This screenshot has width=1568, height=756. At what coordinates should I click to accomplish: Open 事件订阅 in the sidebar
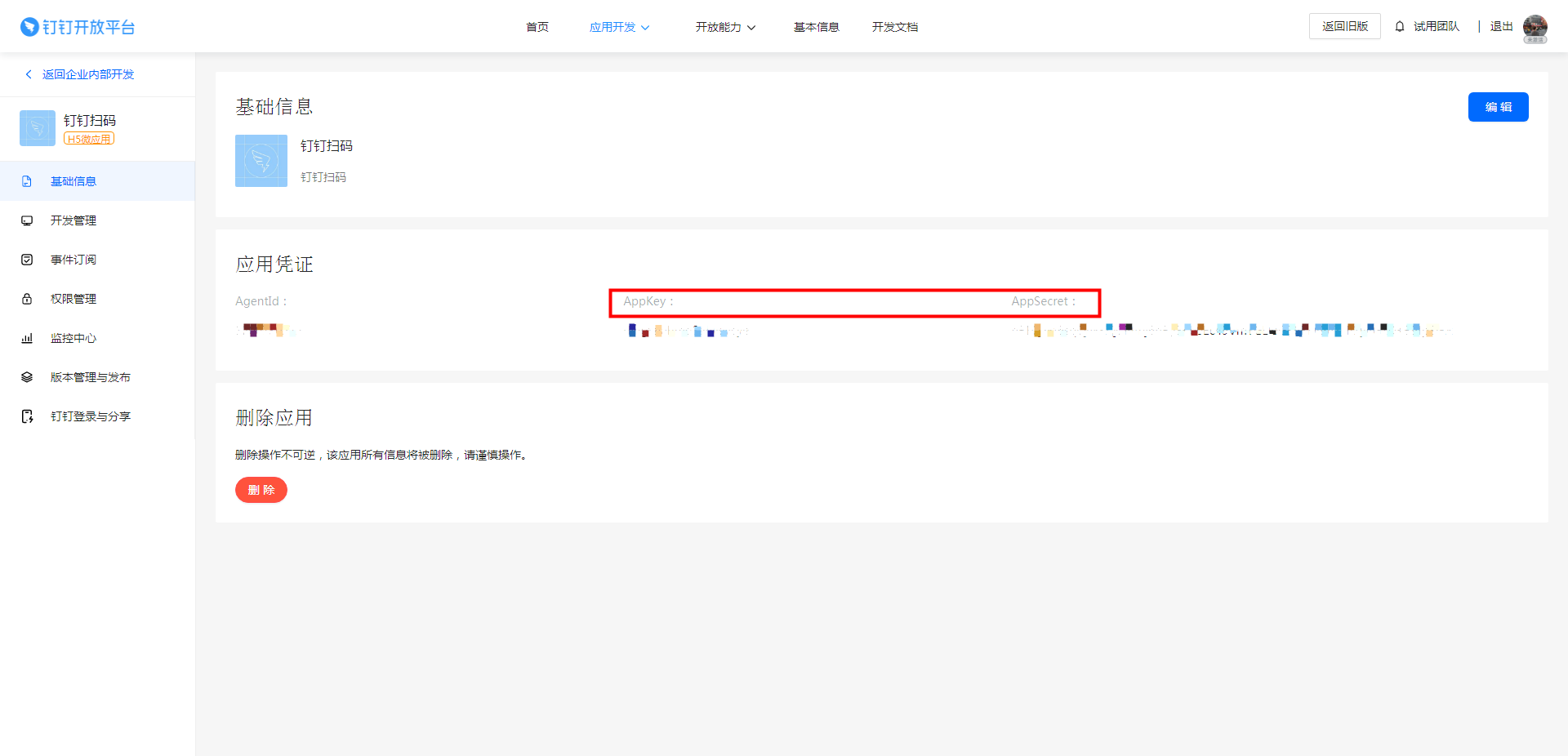coord(97,260)
